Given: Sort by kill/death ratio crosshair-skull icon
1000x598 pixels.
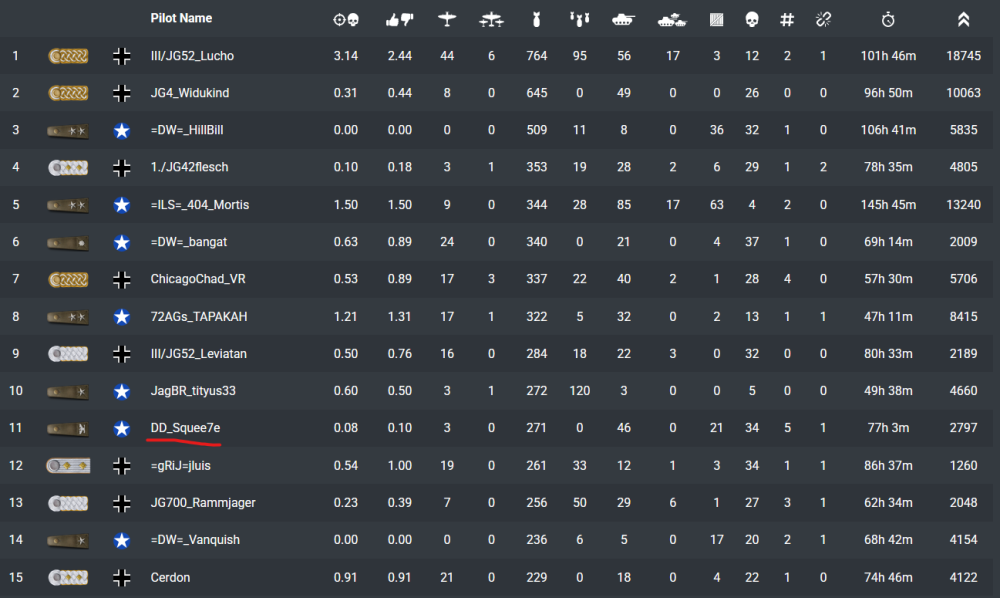Looking at the screenshot, I should pos(346,19).
